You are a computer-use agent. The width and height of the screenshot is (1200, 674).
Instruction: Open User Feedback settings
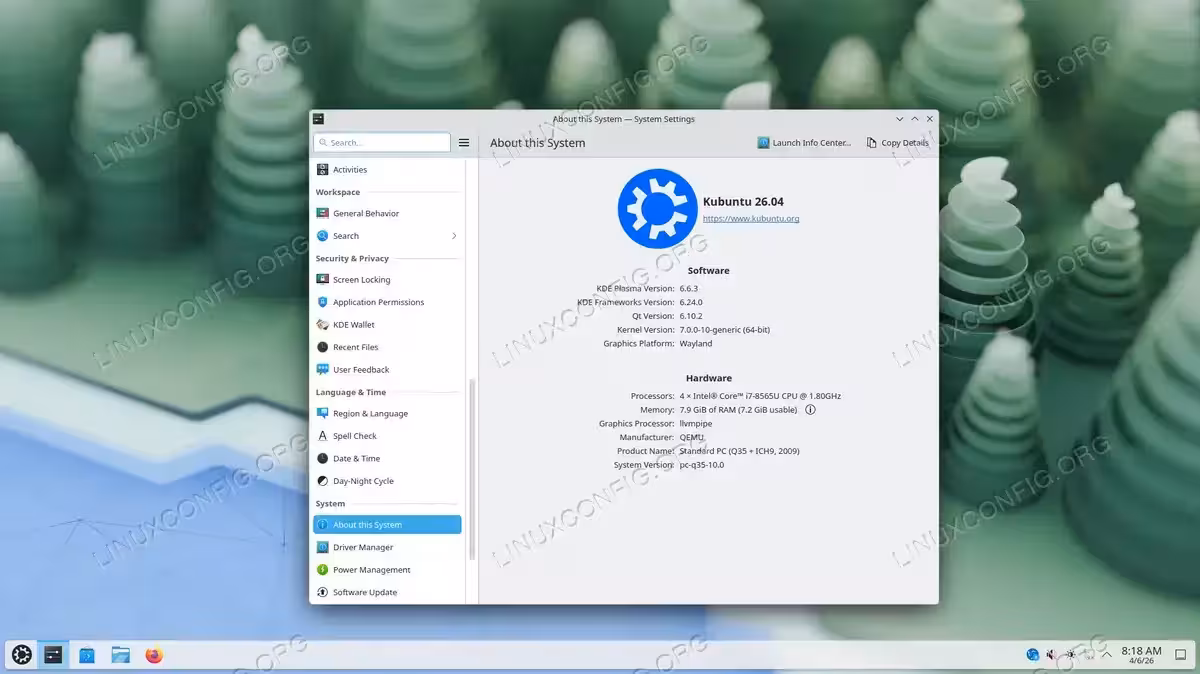click(387, 370)
